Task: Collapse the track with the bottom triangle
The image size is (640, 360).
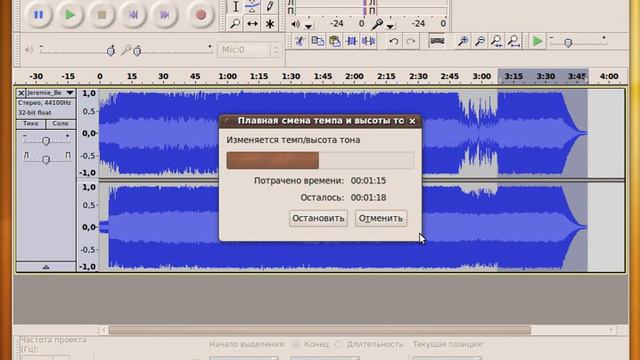Action: 46,267
